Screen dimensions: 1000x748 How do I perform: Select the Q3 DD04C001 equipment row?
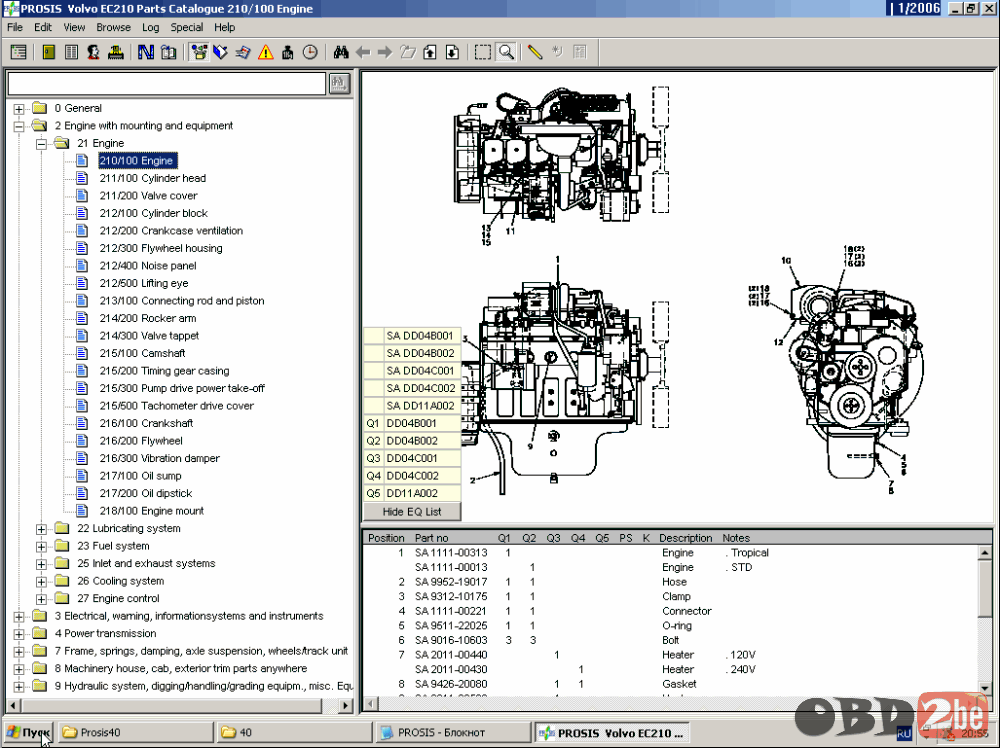click(412, 458)
